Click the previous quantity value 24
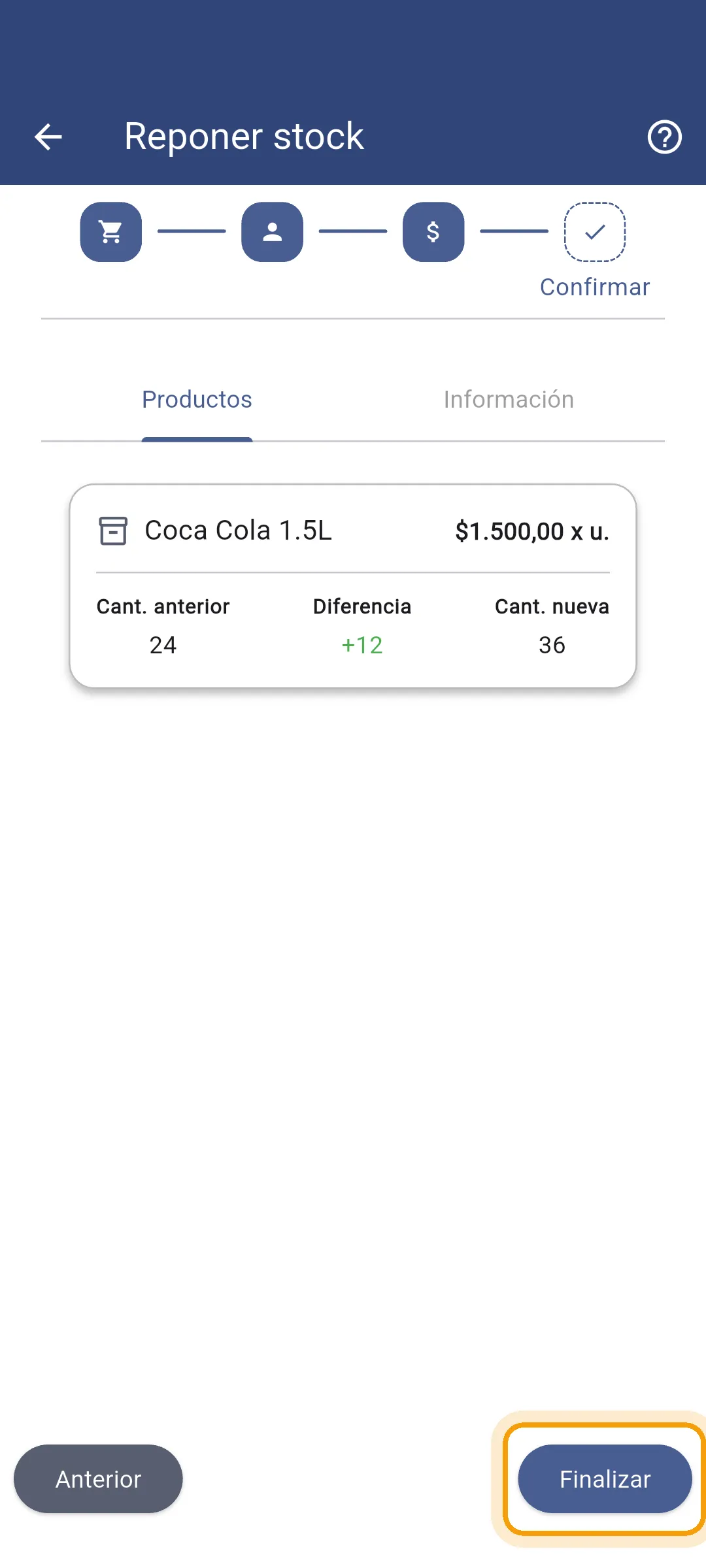706x1568 pixels. (x=163, y=645)
